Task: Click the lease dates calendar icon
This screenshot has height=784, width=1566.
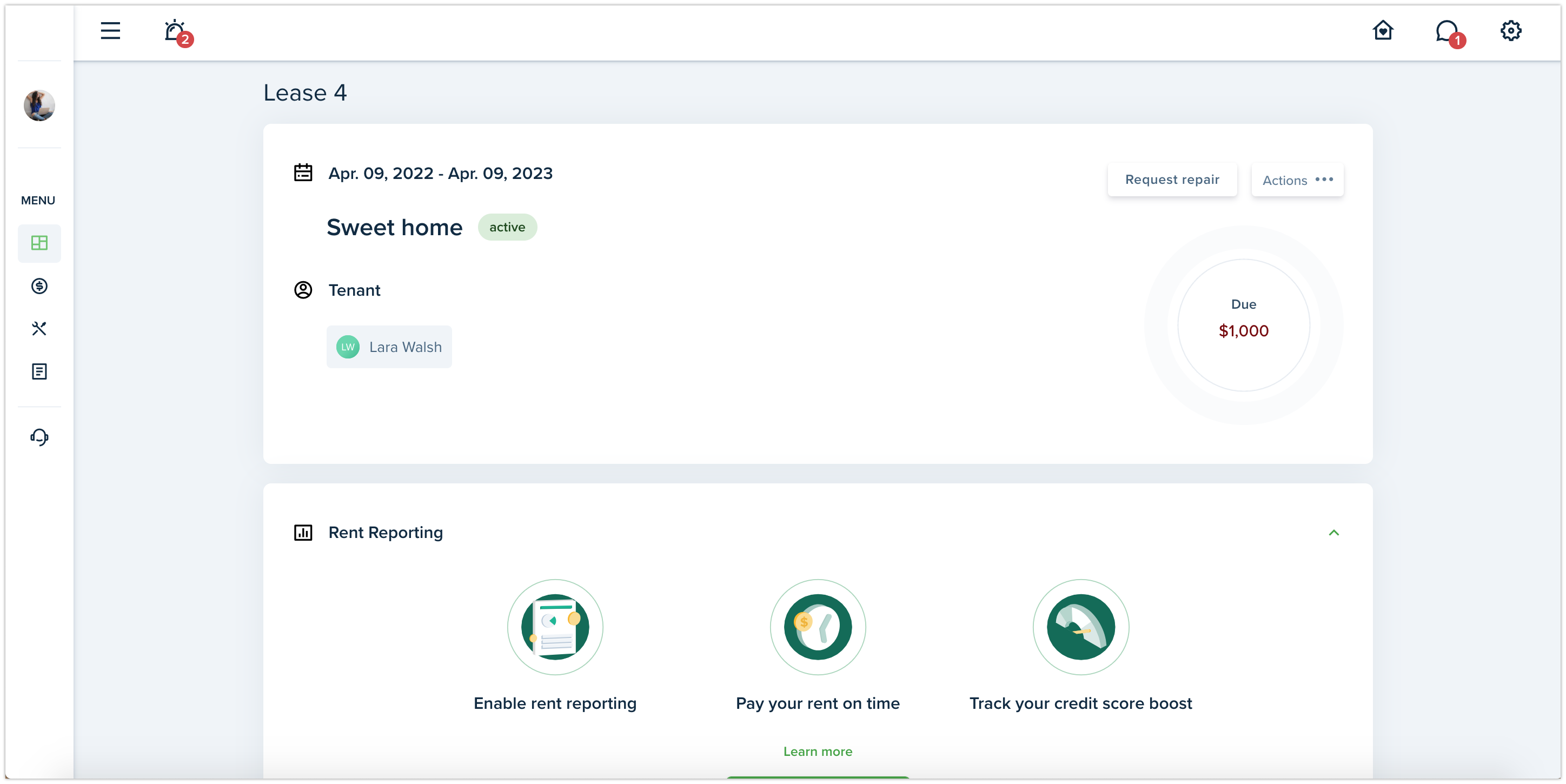Action: coord(303,173)
